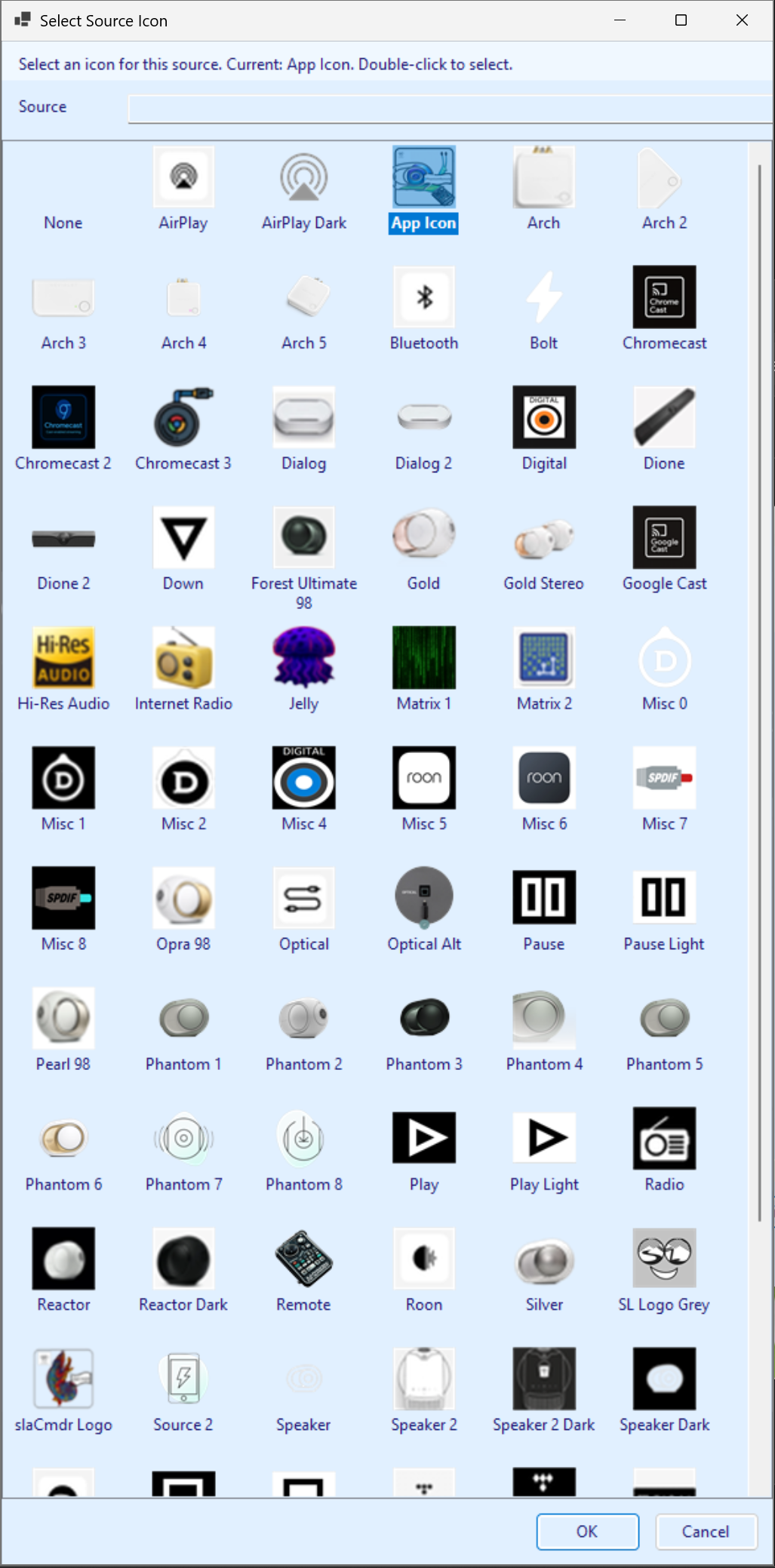775x1568 pixels.
Task: Choose the Dione soundbar icon
Action: pyautogui.click(x=665, y=417)
